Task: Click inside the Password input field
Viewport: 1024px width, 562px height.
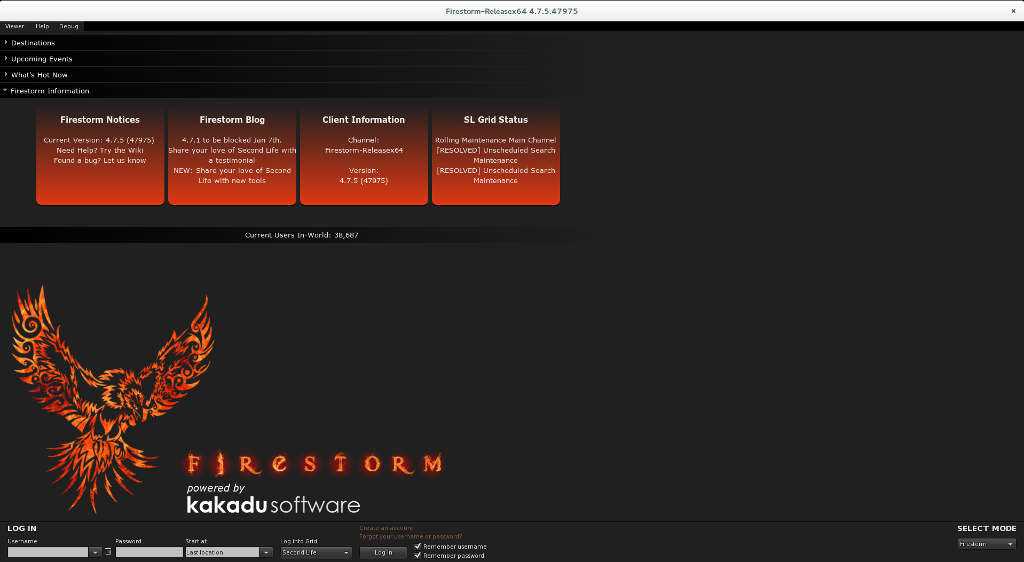Action: [x=148, y=552]
